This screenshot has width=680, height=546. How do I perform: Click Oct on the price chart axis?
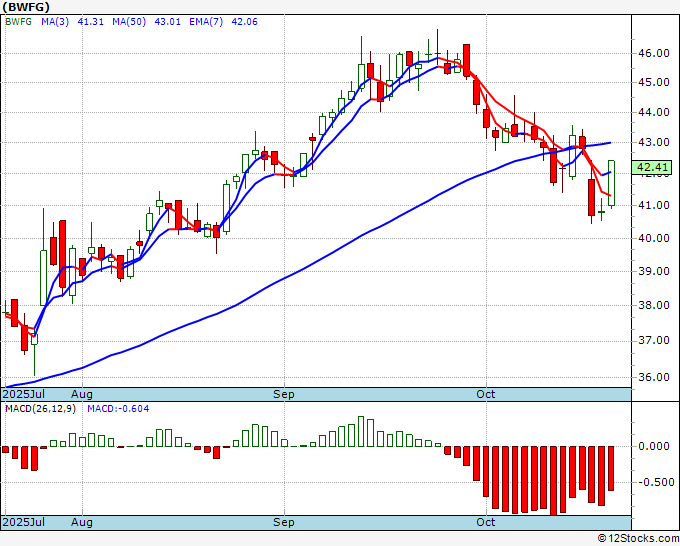(x=485, y=394)
